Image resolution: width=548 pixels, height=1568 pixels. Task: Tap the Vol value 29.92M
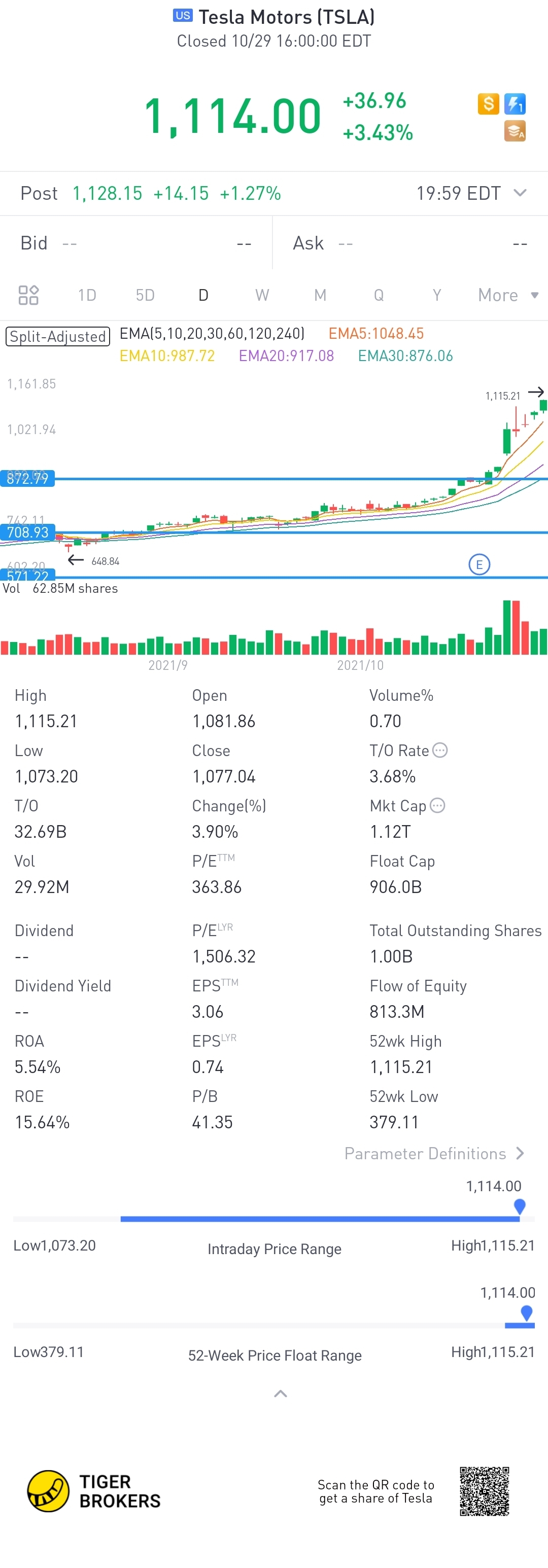(42, 887)
